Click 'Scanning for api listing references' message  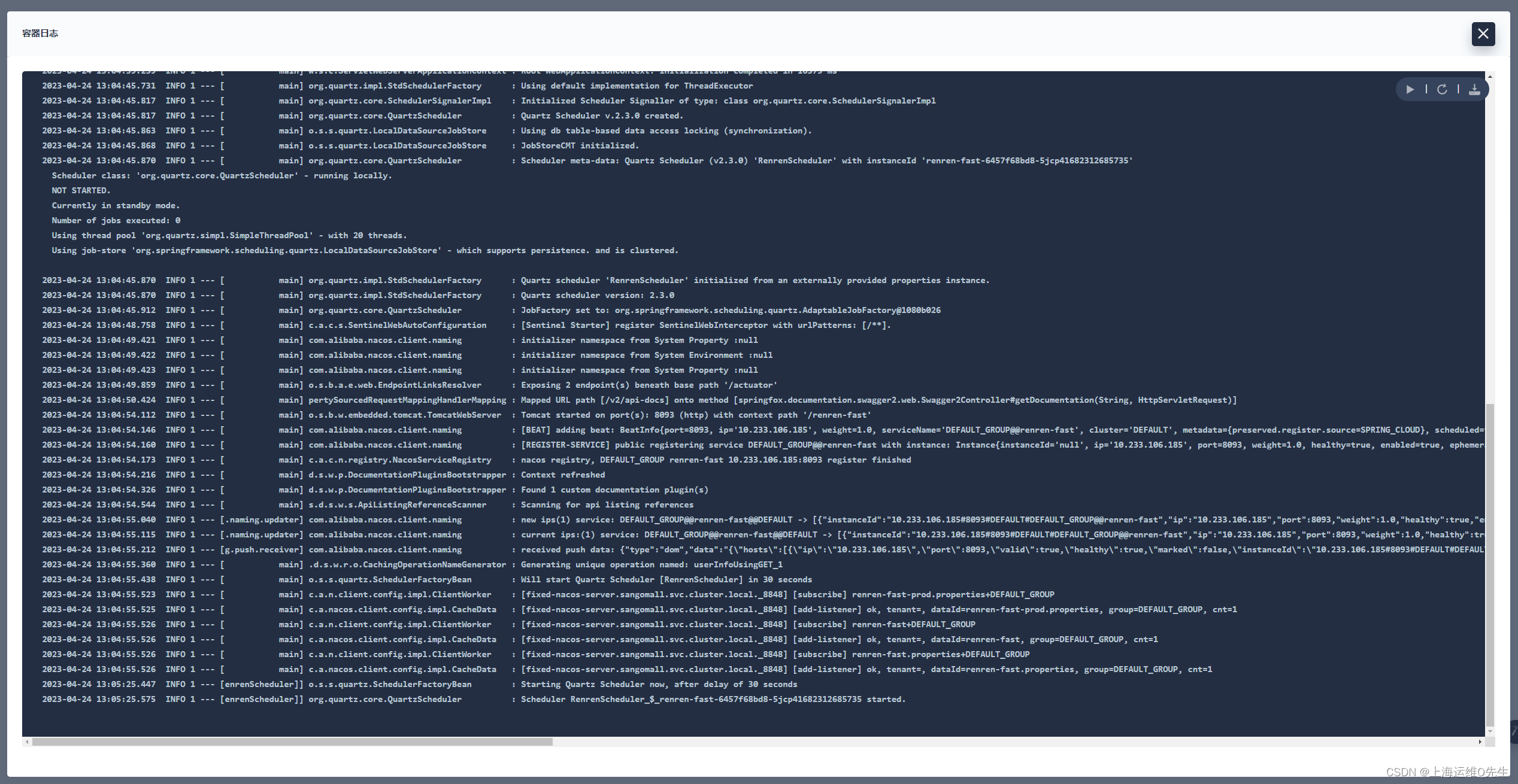pyautogui.click(x=607, y=505)
